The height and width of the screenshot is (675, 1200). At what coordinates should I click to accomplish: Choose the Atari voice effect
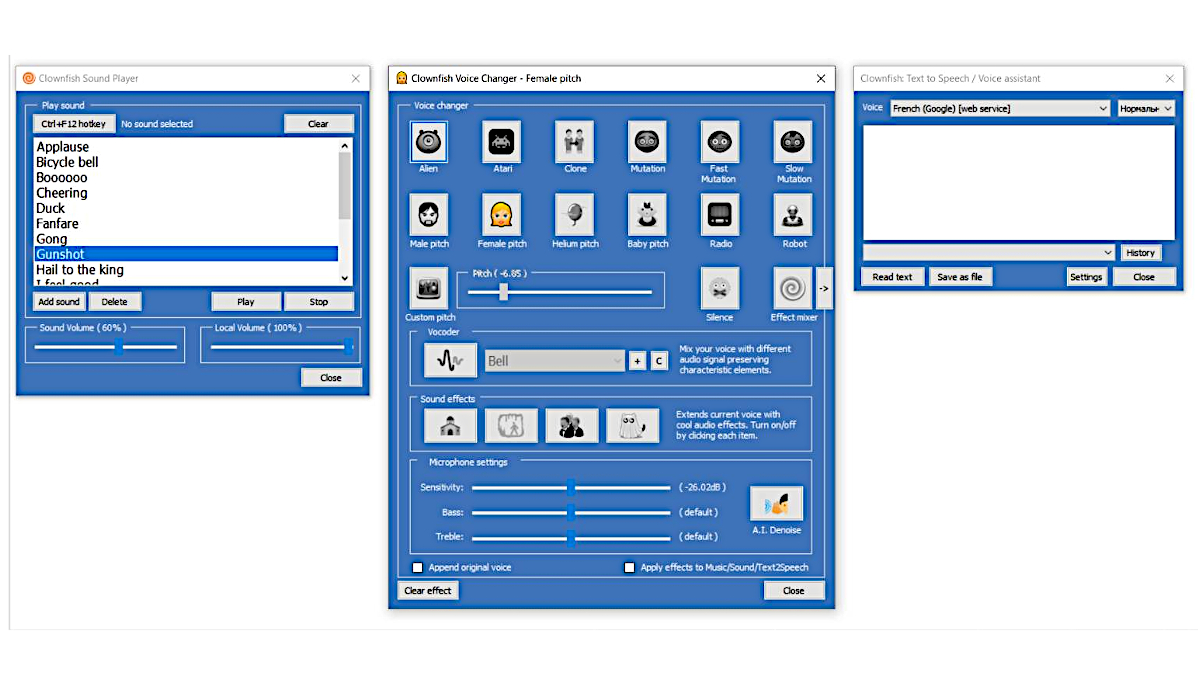pyautogui.click(x=502, y=142)
